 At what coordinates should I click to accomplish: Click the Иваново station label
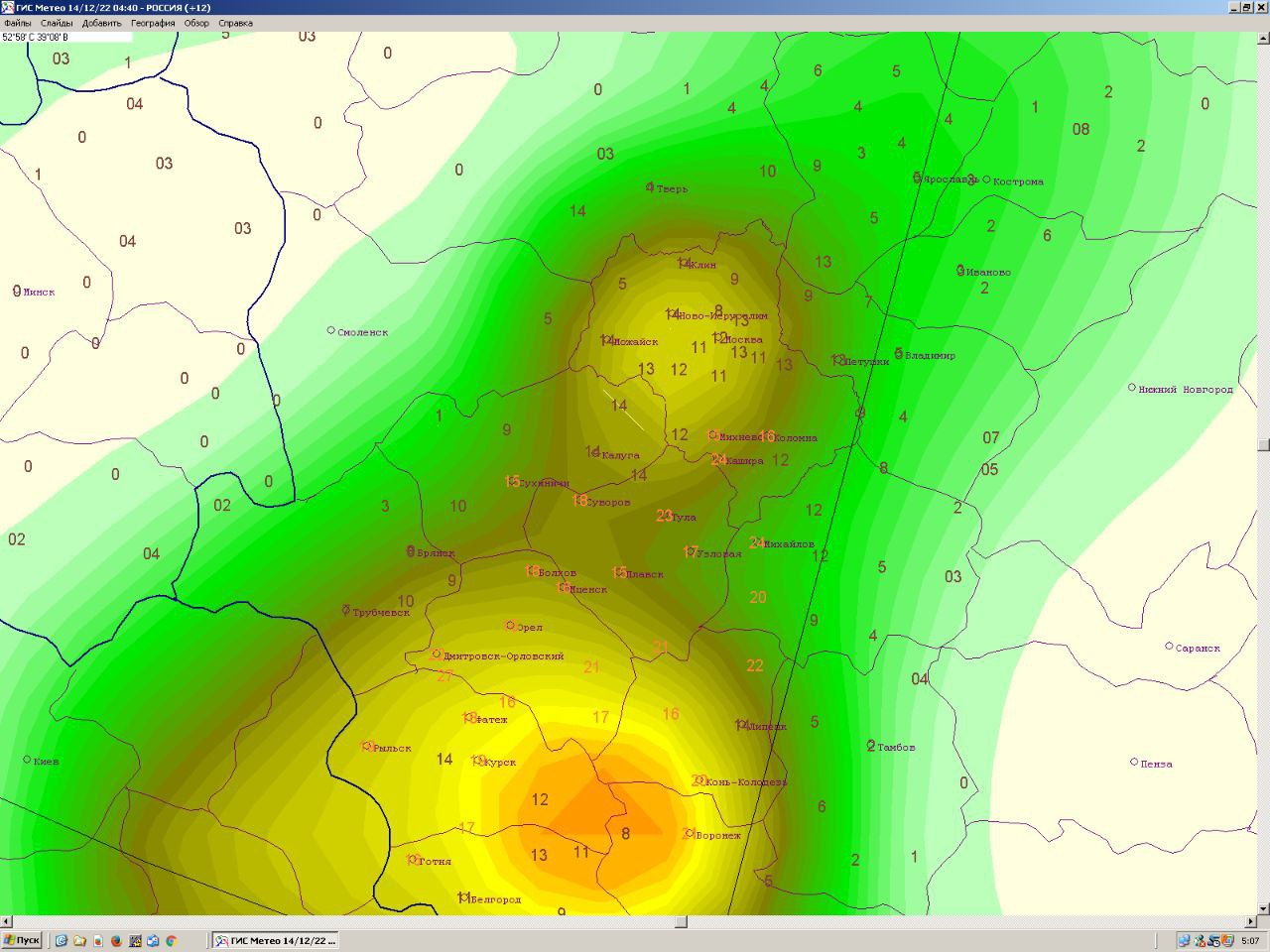pyautogui.click(x=988, y=273)
